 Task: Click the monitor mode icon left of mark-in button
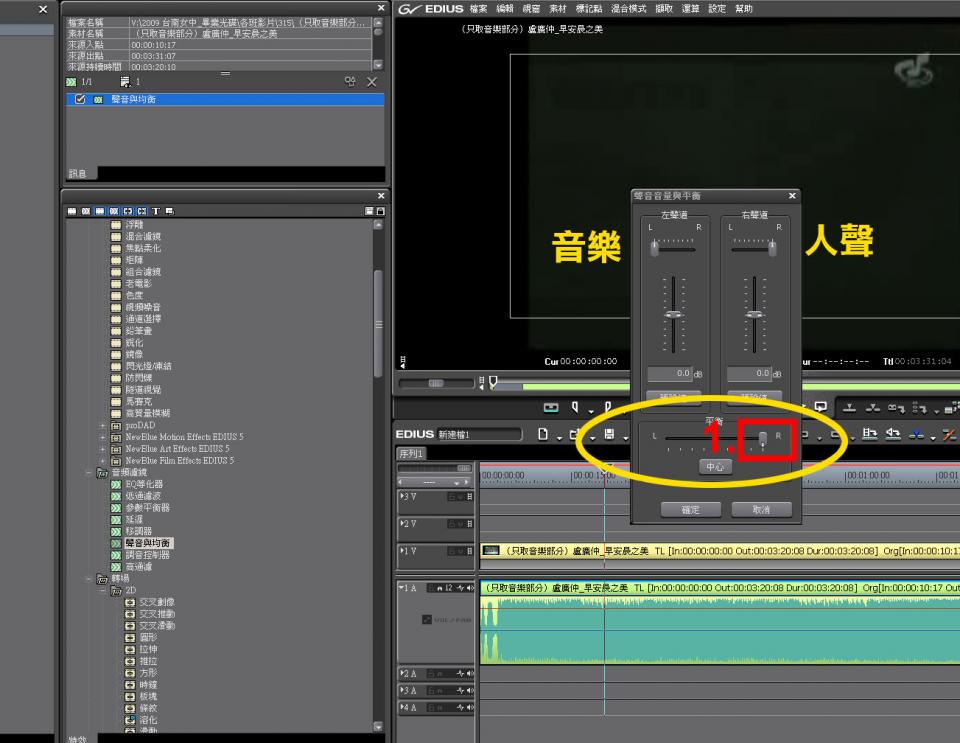(551, 407)
